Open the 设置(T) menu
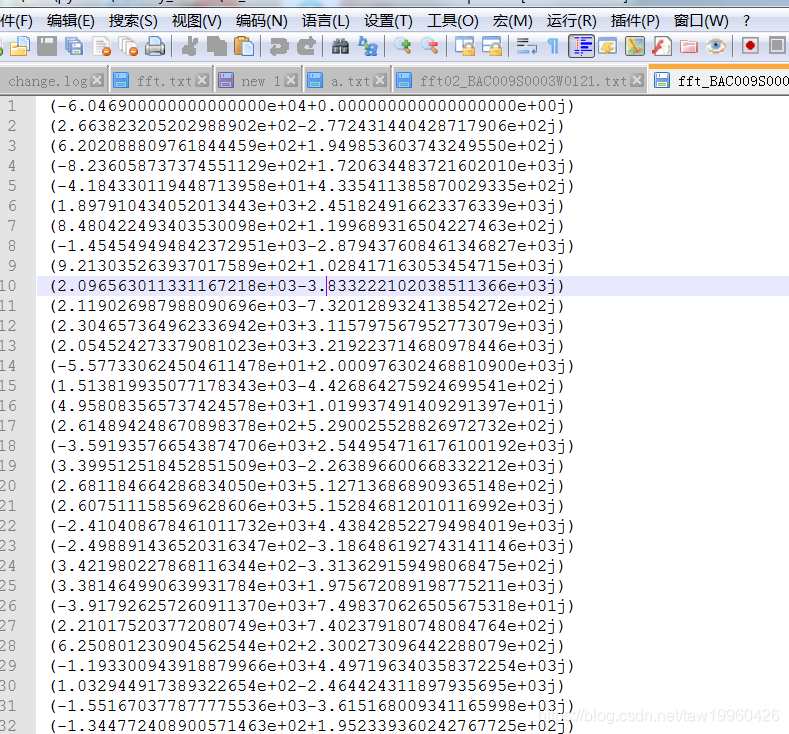789x734 pixels. click(388, 21)
